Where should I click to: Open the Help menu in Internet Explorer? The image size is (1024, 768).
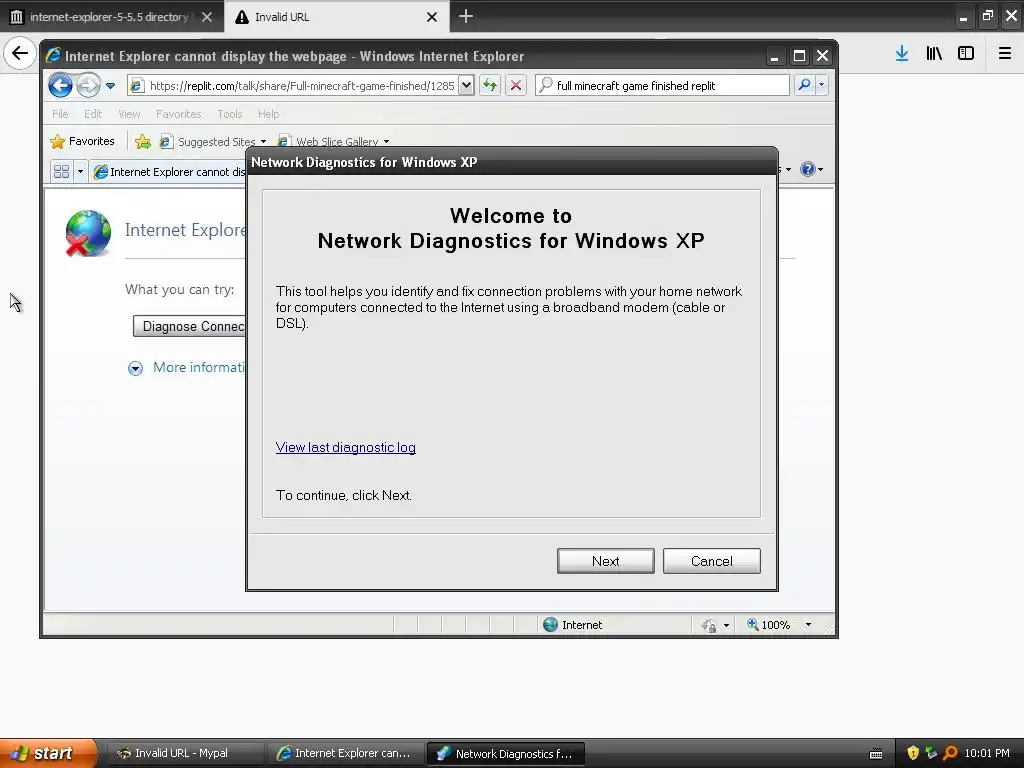(x=268, y=114)
